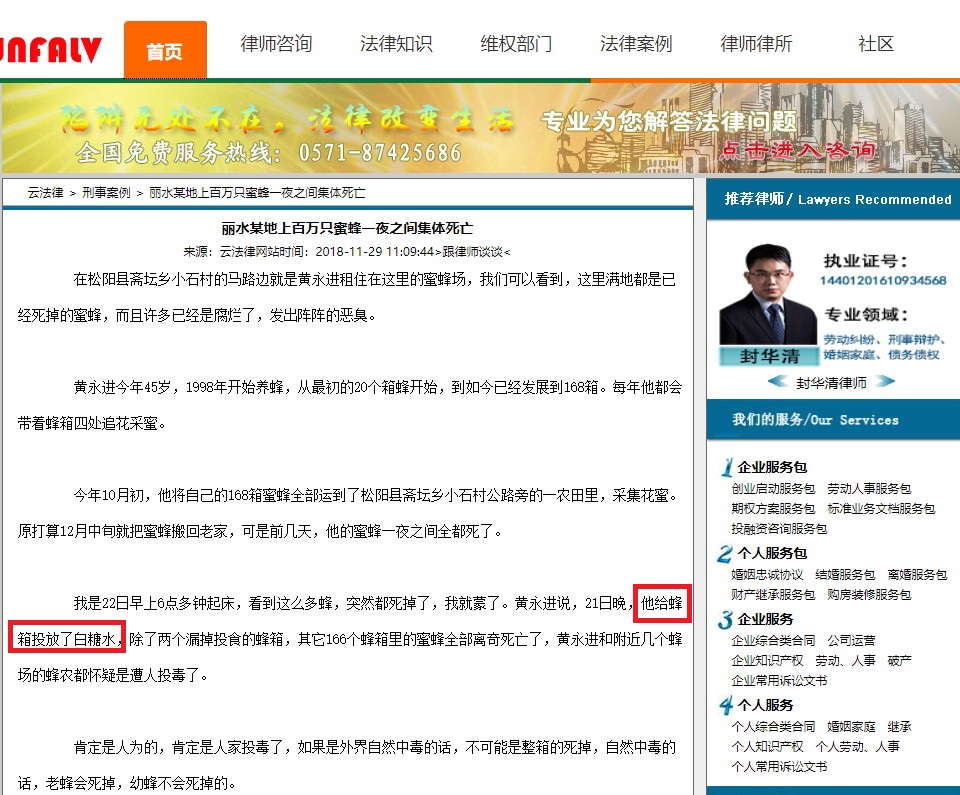Click the 个人服务包 heading
Screen dimensions: 960x795
772,554
